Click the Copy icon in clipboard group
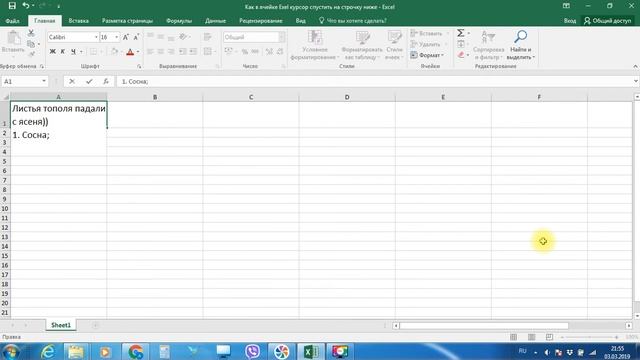 [x=31, y=44]
